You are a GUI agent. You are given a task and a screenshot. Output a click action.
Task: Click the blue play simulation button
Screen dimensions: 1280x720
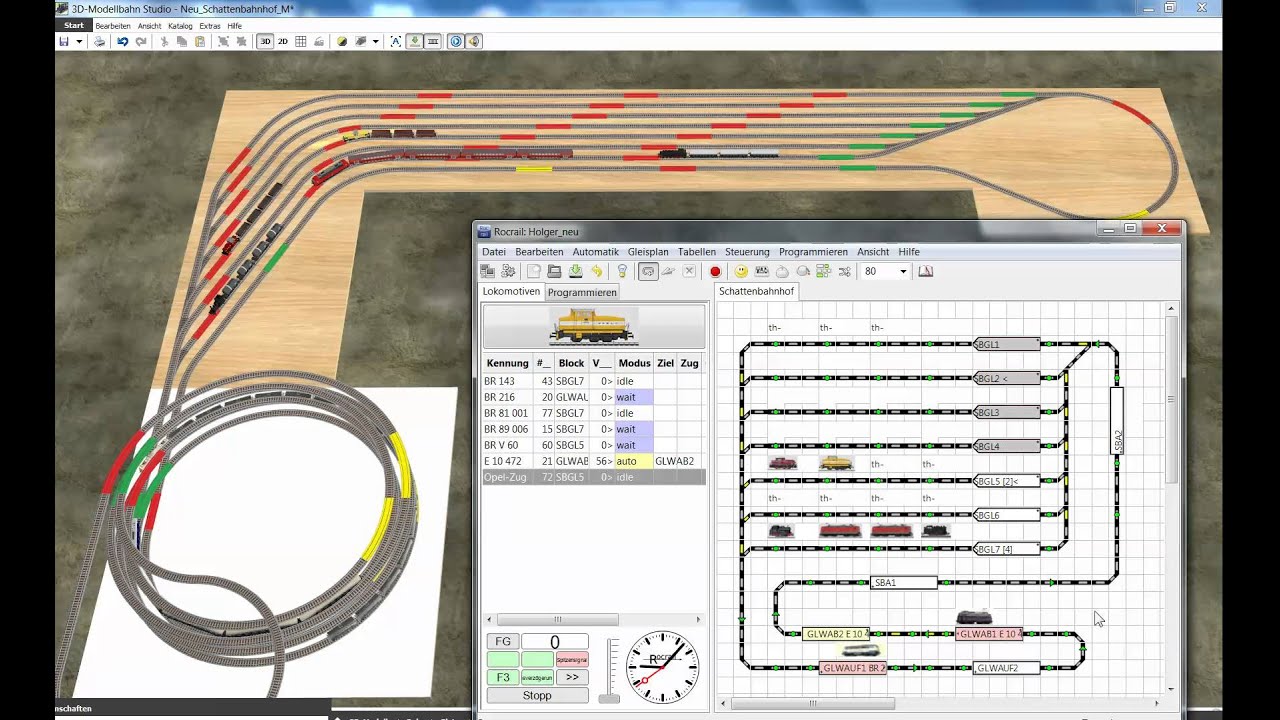click(x=456, y=42)
